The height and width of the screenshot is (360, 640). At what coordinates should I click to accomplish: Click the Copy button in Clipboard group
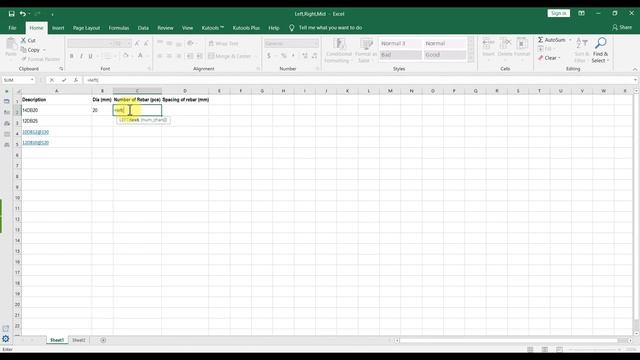click(x=31, y=50)
